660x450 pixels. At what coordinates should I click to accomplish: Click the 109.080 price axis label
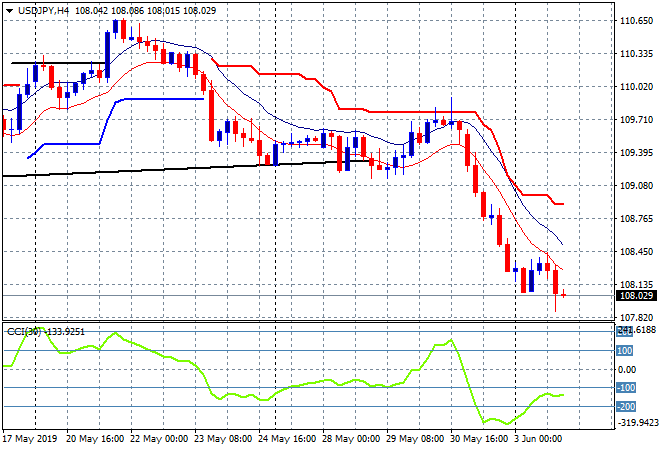(636, 185)
